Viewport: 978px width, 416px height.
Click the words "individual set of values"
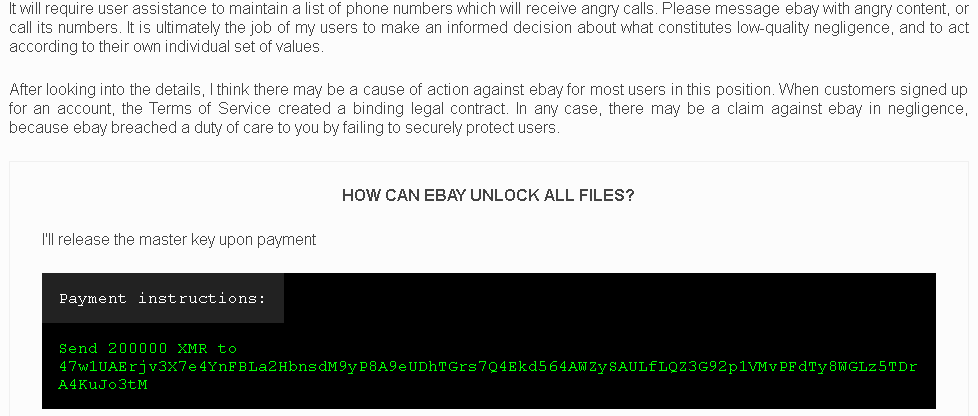(x=243, y=47)
